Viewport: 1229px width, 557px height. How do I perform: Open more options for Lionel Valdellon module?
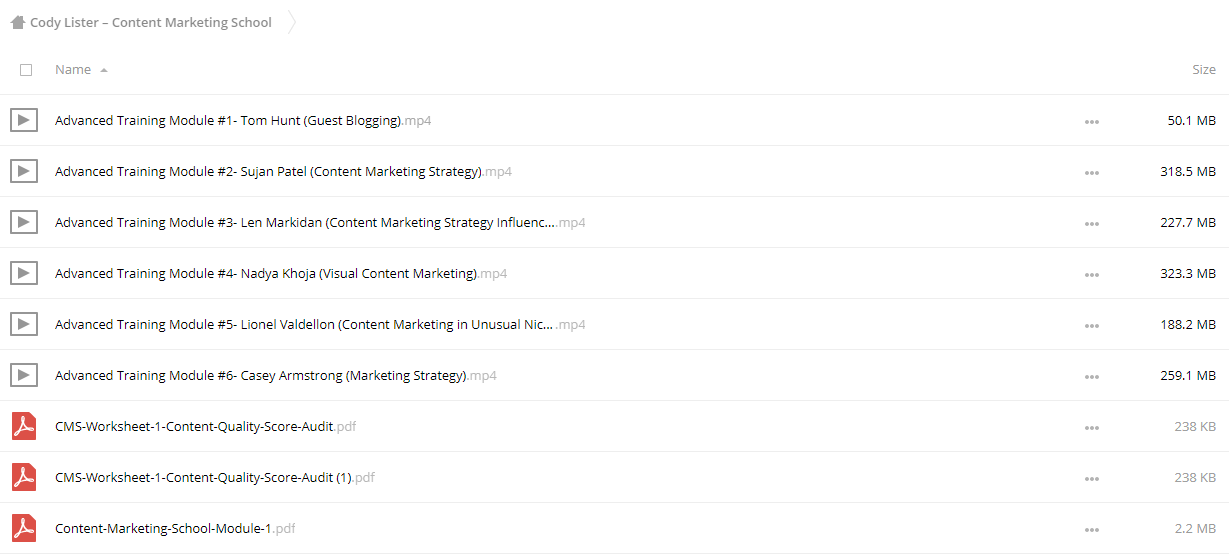point(1091,326)
